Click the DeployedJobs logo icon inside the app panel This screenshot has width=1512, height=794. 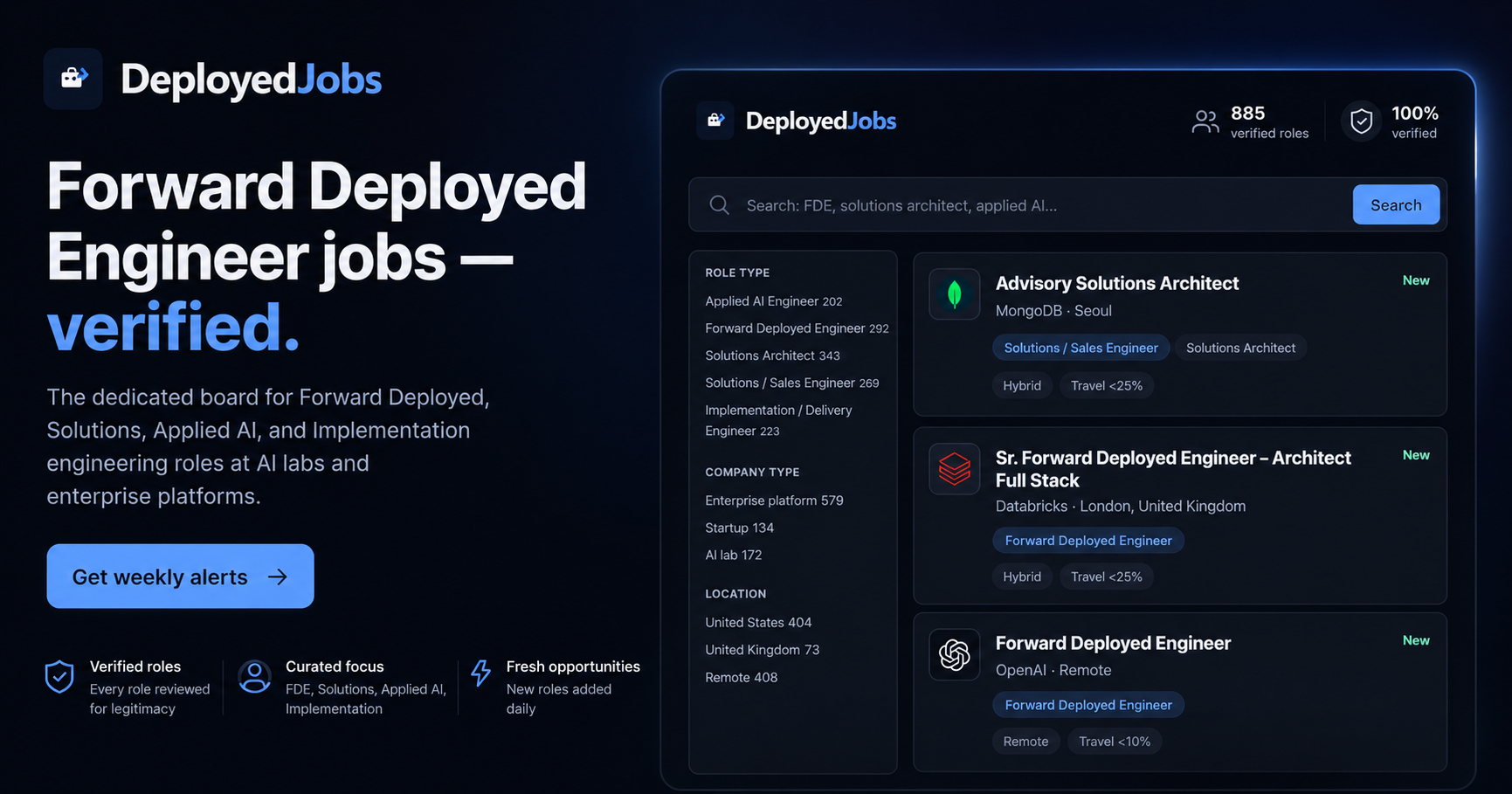click(x=715, y=121)
